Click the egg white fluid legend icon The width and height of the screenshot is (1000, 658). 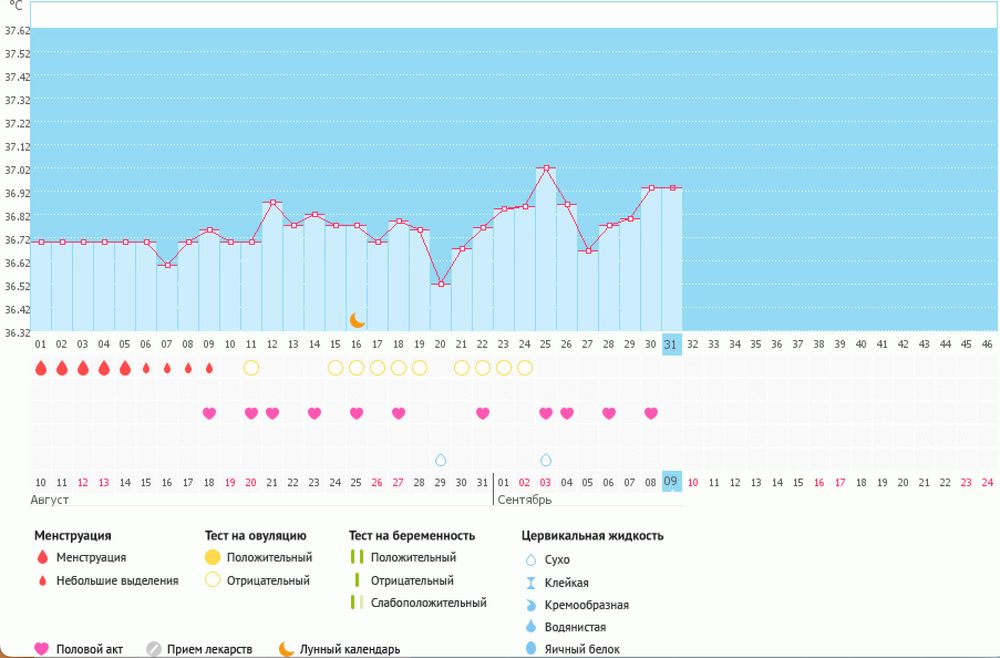tap(530, 650)
